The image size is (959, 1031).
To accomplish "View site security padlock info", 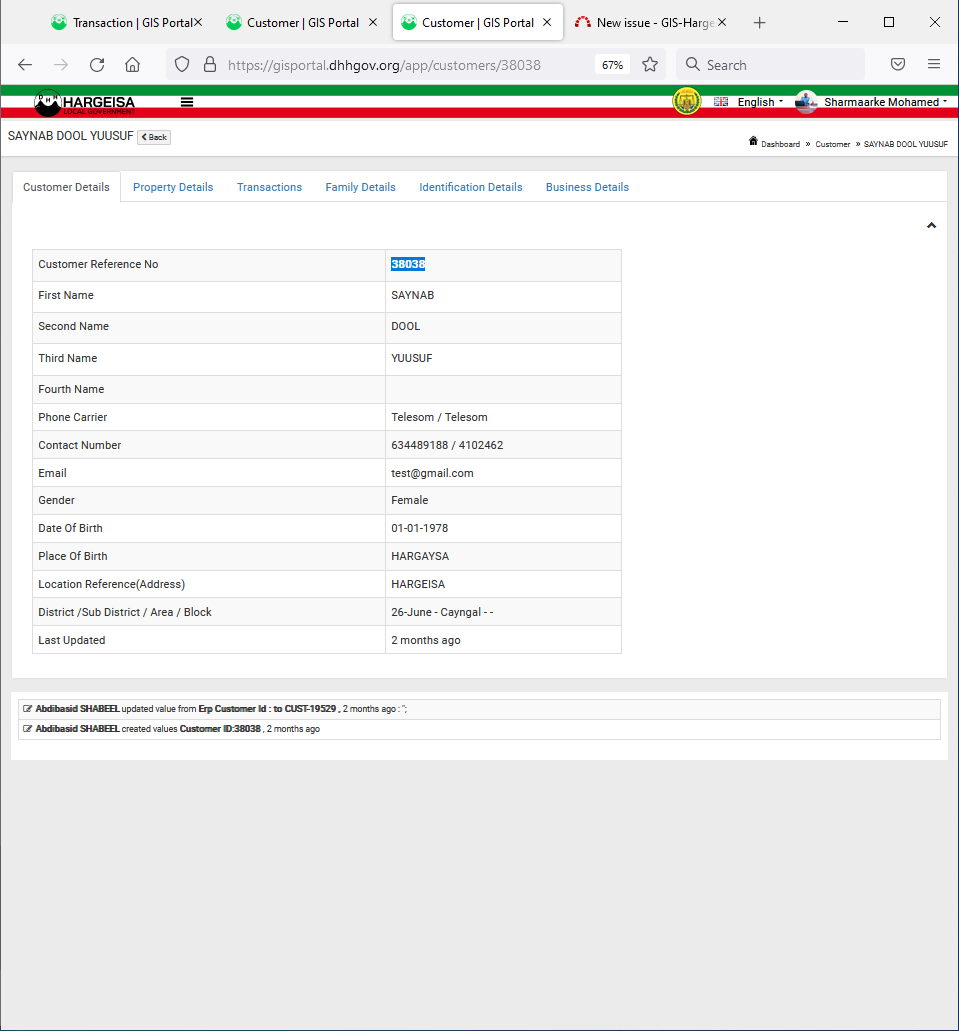I will pyautogui.click(x=210, y=64).
